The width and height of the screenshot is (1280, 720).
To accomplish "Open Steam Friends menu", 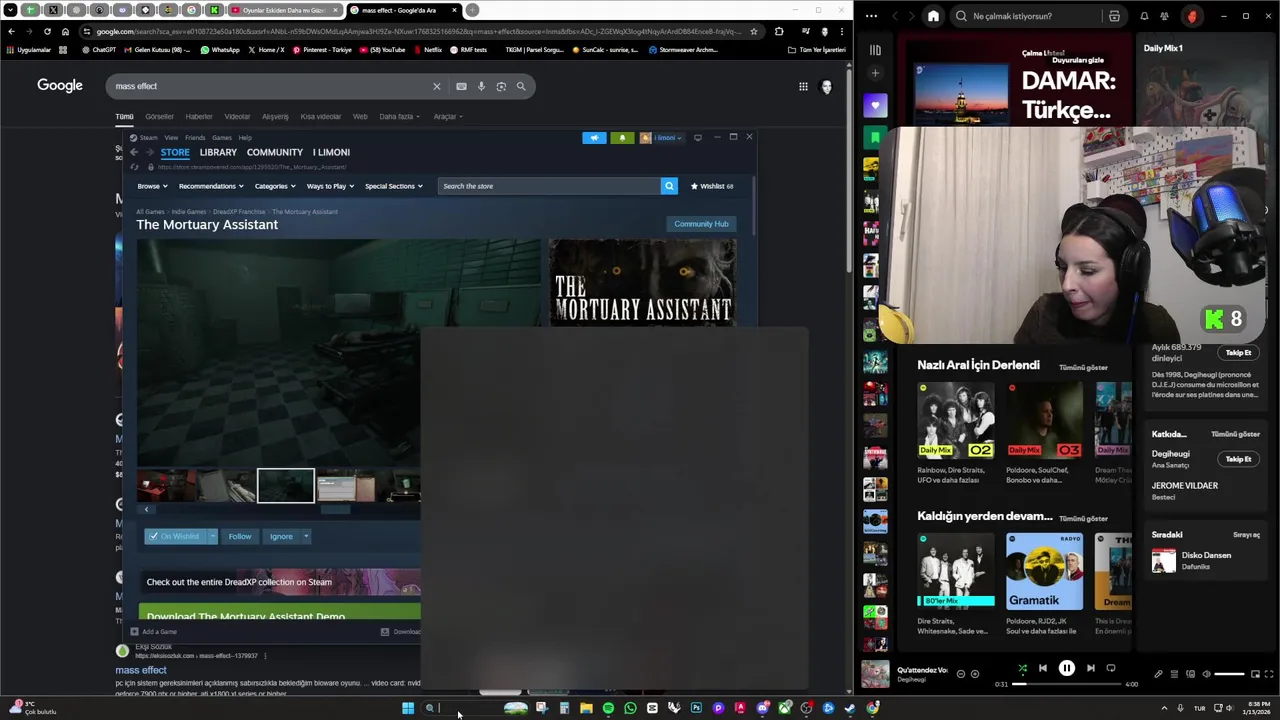I will tap(195, 137).
